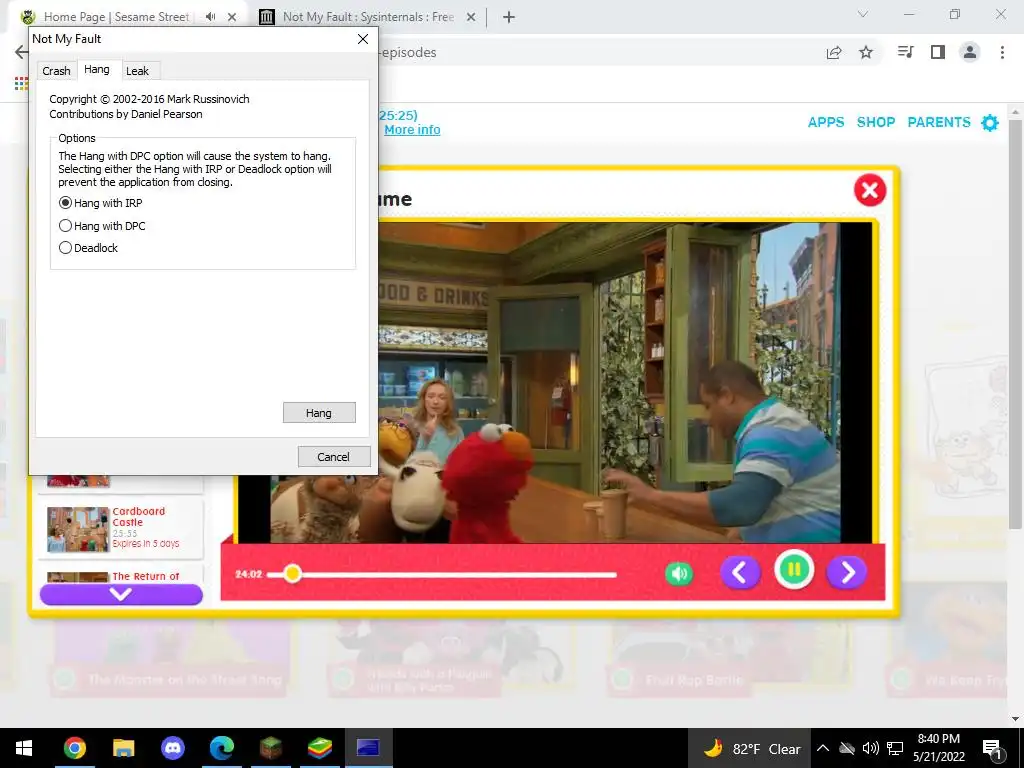Click the Cancel button in Not My Fault
The width and height of the screenshot is (1024, 768).
tap(334, 456)
